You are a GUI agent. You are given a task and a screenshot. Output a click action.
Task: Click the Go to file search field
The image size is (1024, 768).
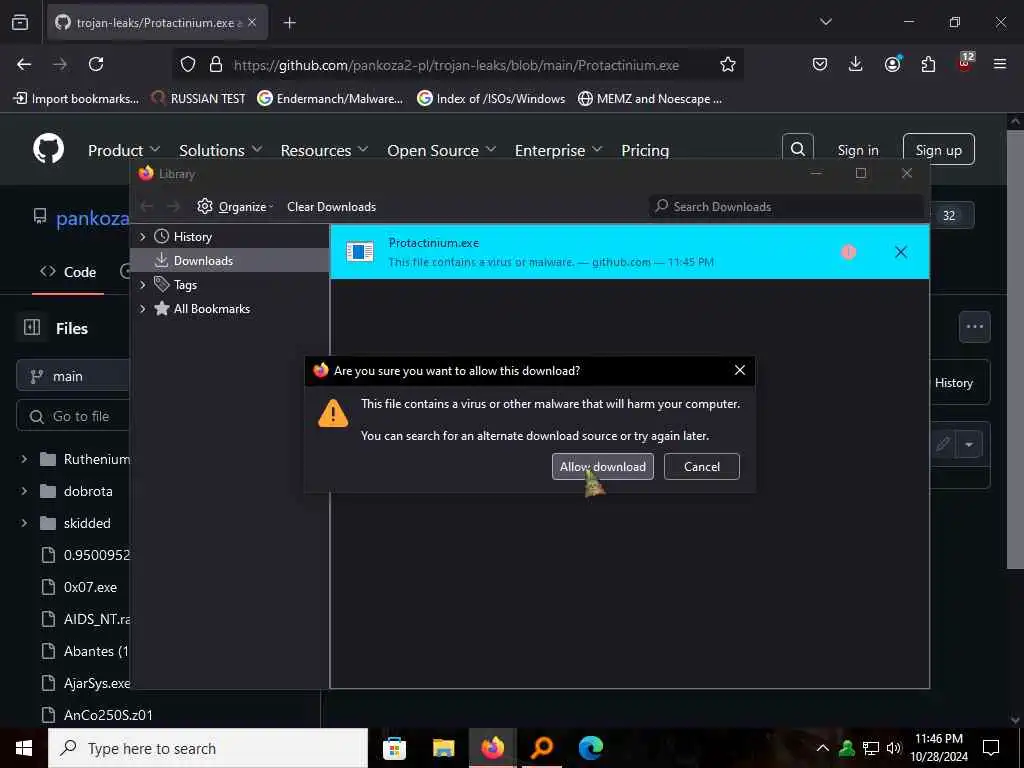pyautogui.click(x=73, y=416)
